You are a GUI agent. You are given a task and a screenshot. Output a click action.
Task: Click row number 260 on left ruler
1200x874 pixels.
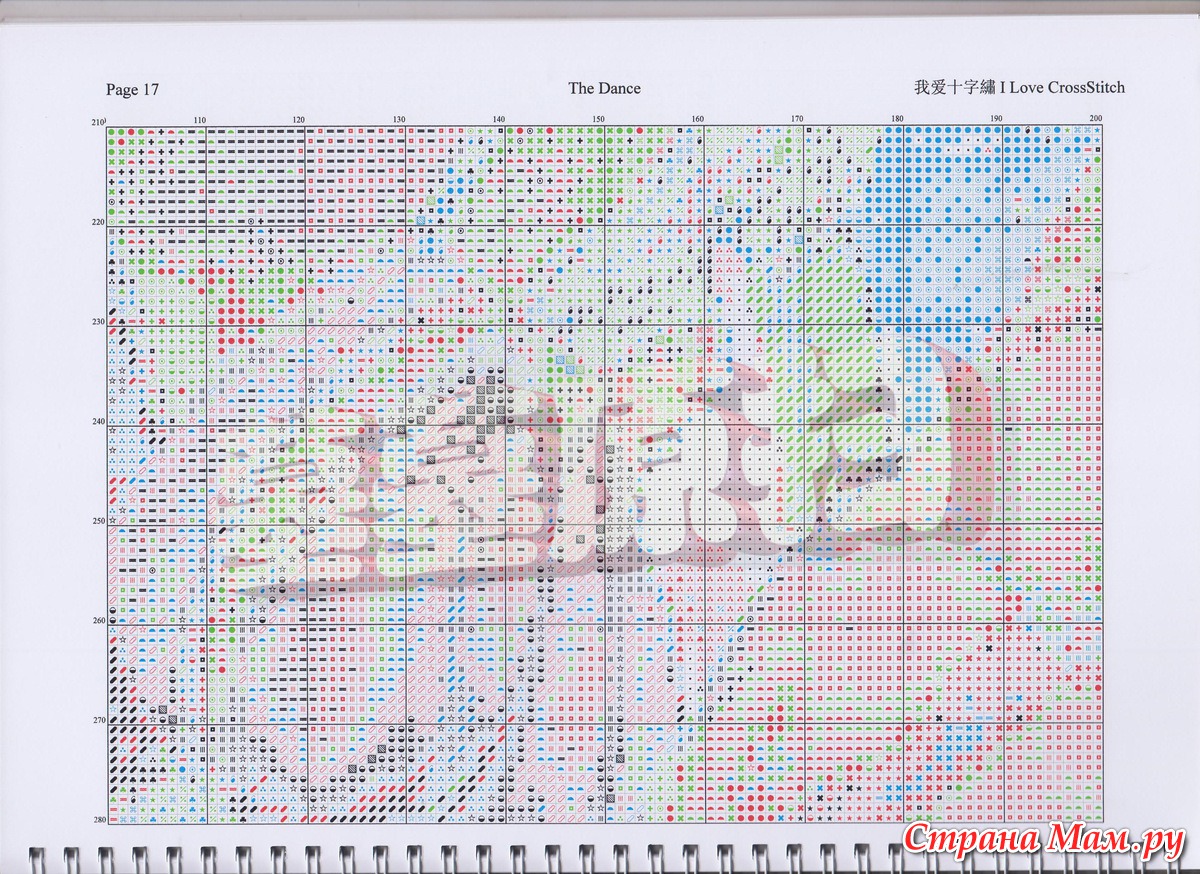click(x=97, y=621)
